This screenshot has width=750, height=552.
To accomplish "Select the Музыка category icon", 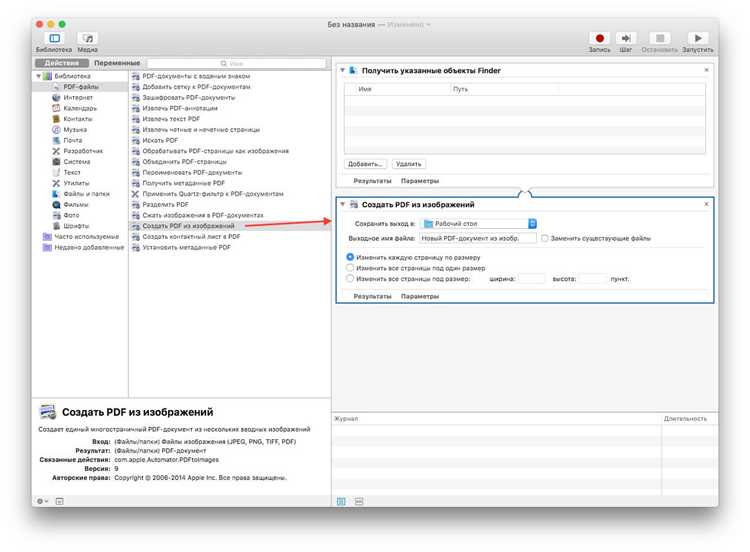I will [x=56, y=130].
